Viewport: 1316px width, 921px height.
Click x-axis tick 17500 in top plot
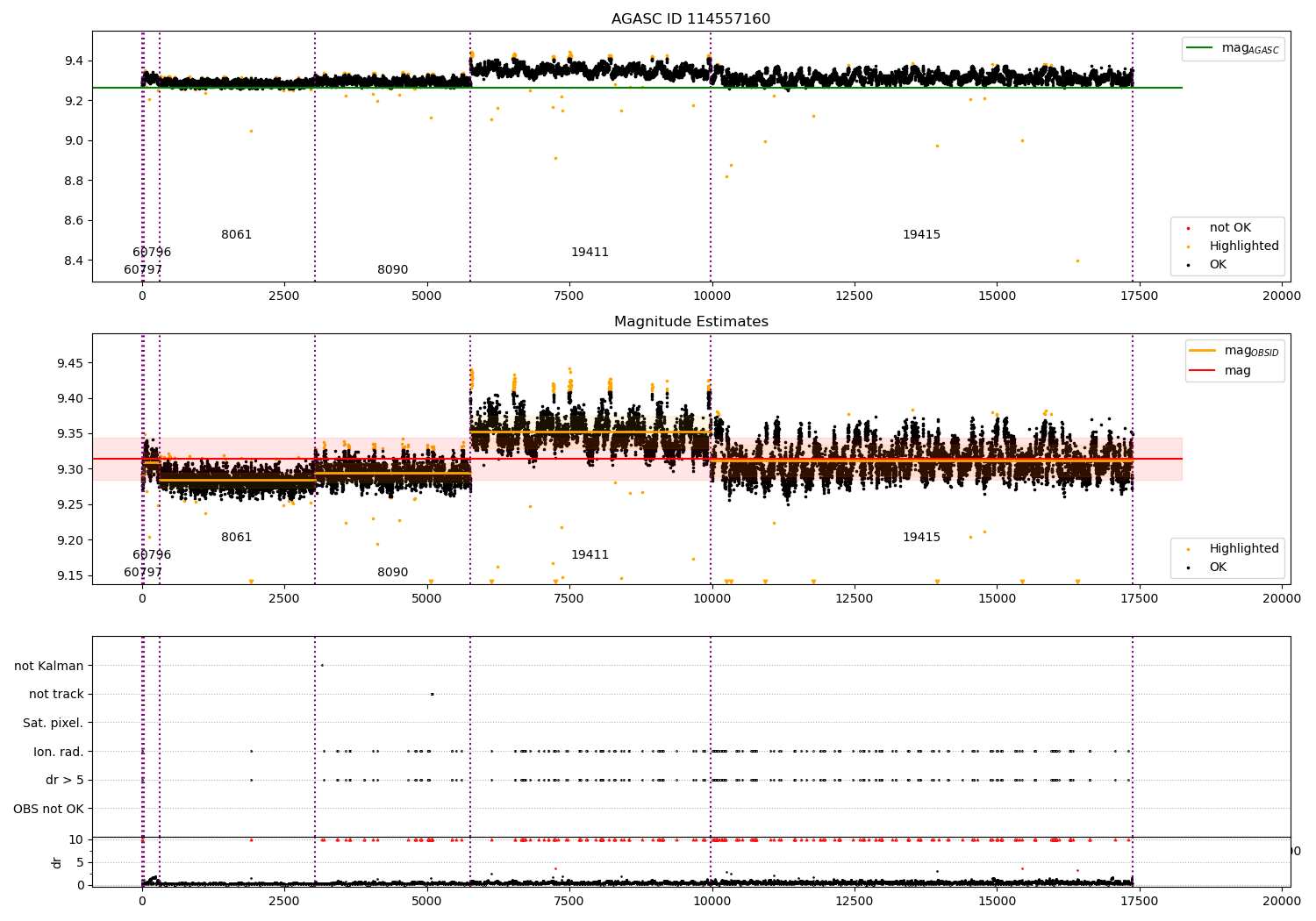pos(1139,296)
